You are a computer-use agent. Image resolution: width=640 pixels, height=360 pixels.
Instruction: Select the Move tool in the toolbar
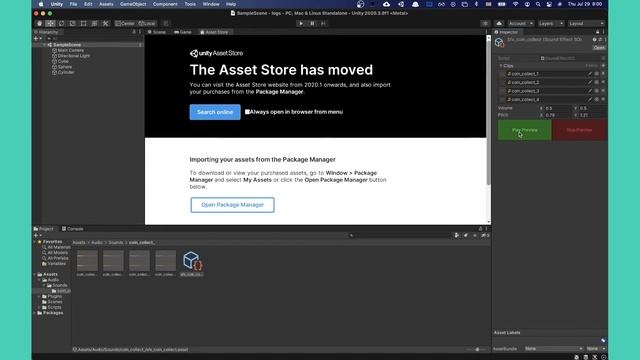(x=50, y=24)
